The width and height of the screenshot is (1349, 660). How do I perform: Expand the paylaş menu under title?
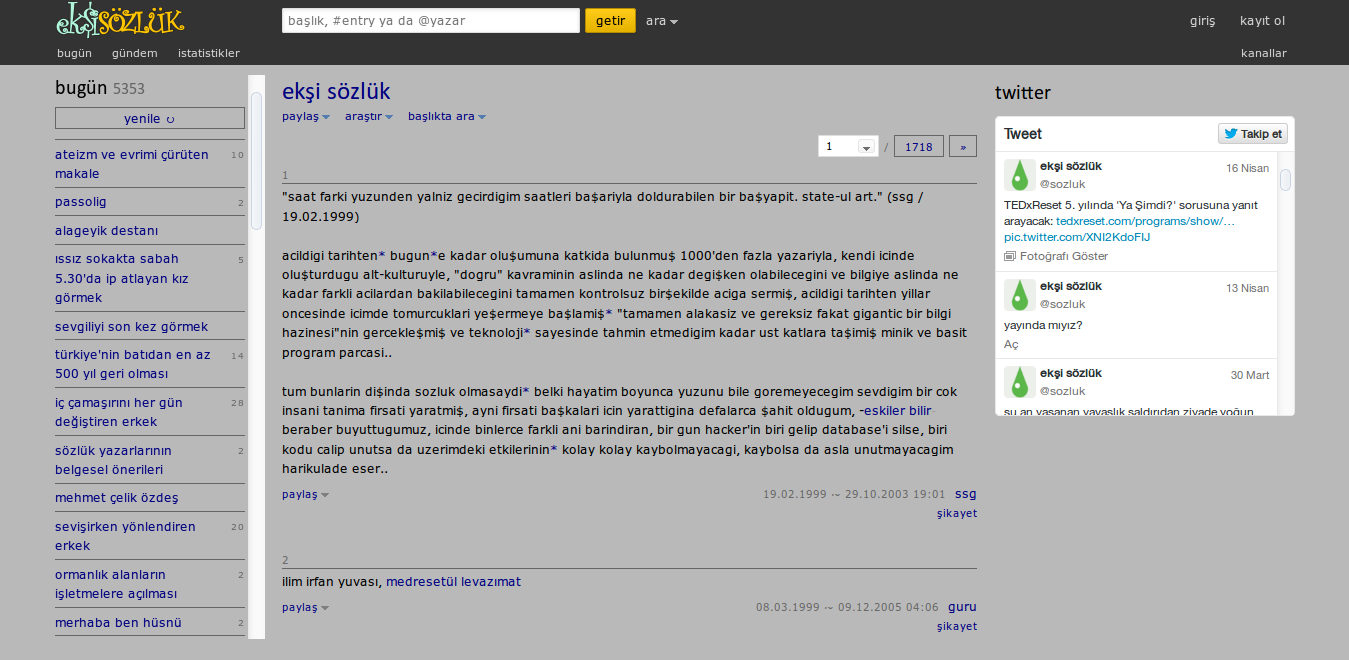pos(306,116)
